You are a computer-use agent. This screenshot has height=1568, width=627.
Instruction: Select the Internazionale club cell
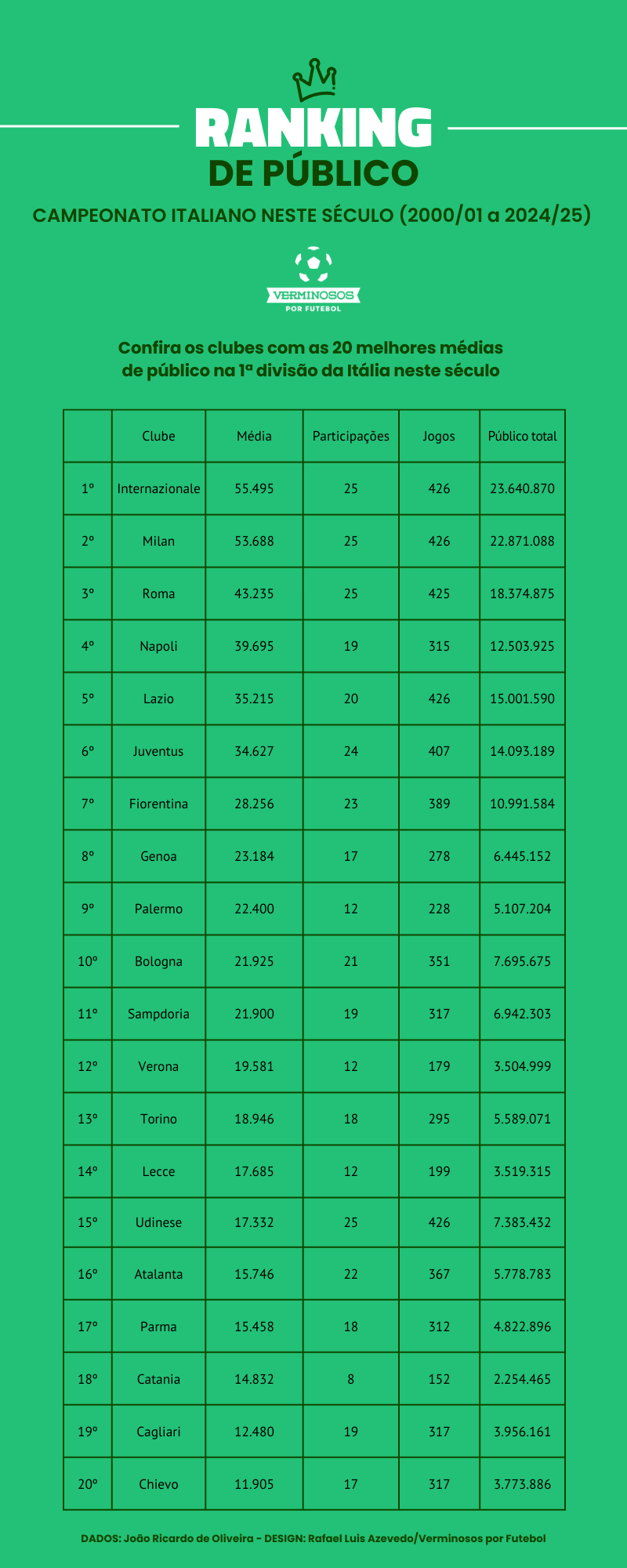158,488
